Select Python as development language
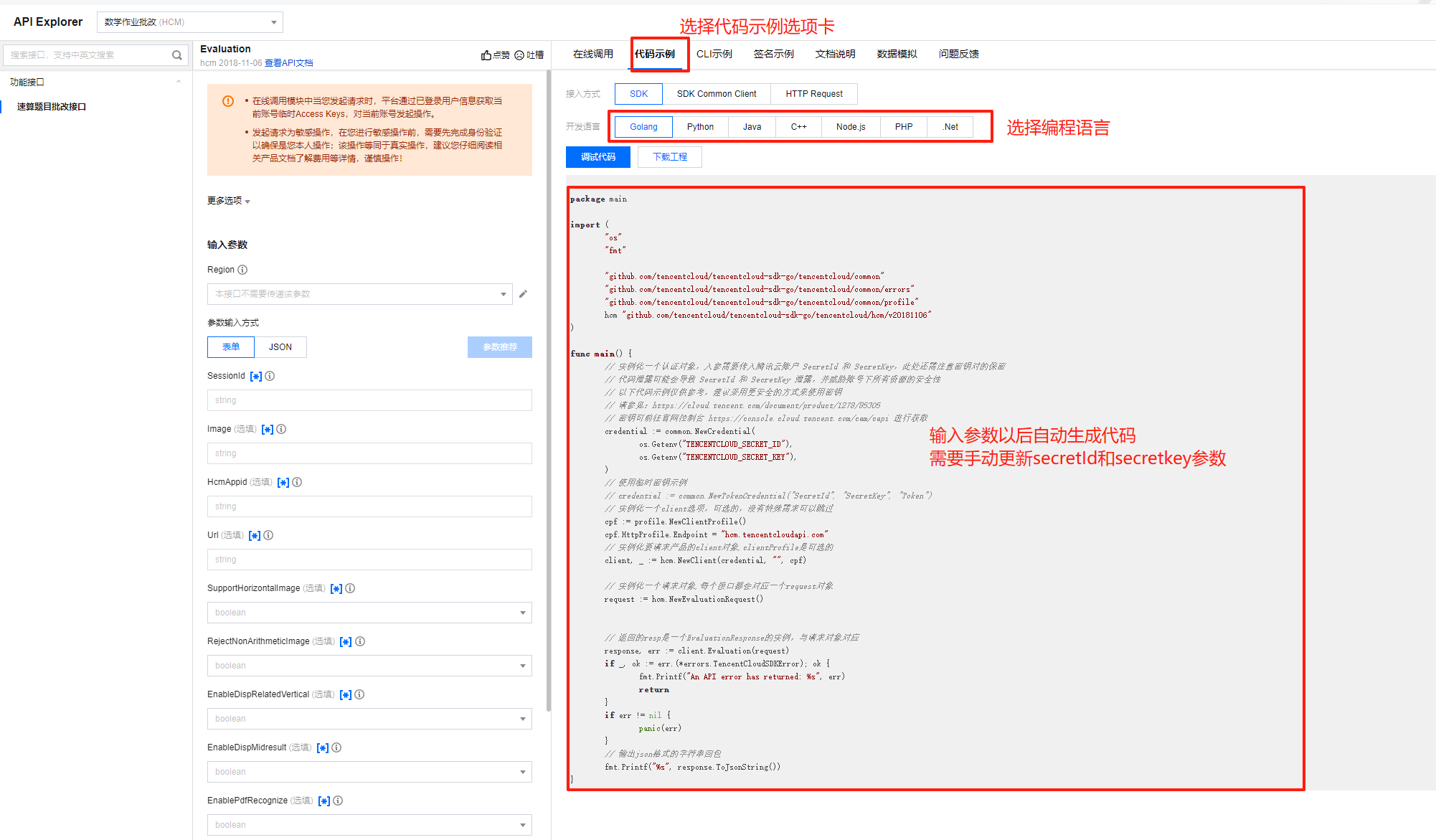This screenshot has width=1436, height=840. coord(700,127)
